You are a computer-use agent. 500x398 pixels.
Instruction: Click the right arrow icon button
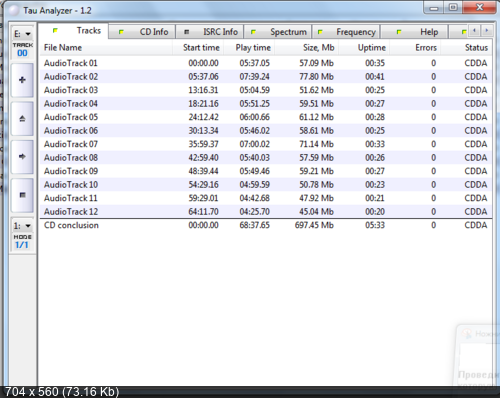(22, 157)
